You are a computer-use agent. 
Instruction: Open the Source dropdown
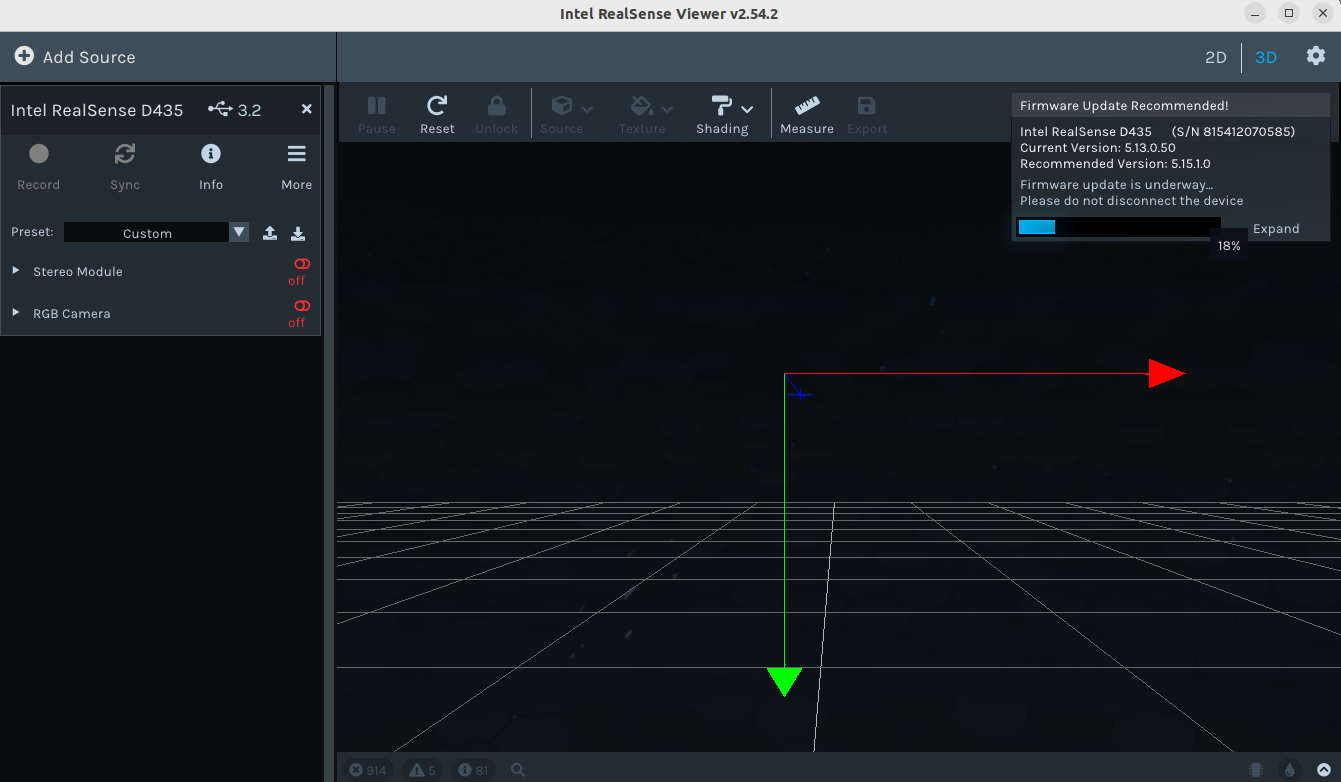(x=566, y=115)
